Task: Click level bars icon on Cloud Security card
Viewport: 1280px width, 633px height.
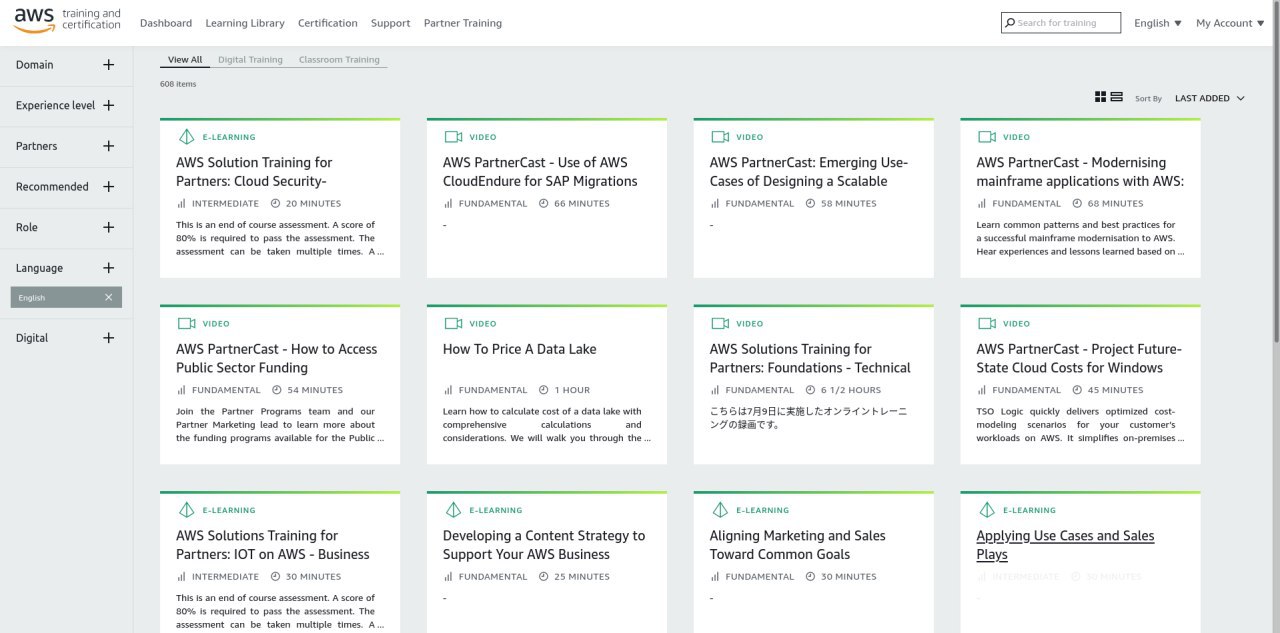Action: (x=181, y=203)
